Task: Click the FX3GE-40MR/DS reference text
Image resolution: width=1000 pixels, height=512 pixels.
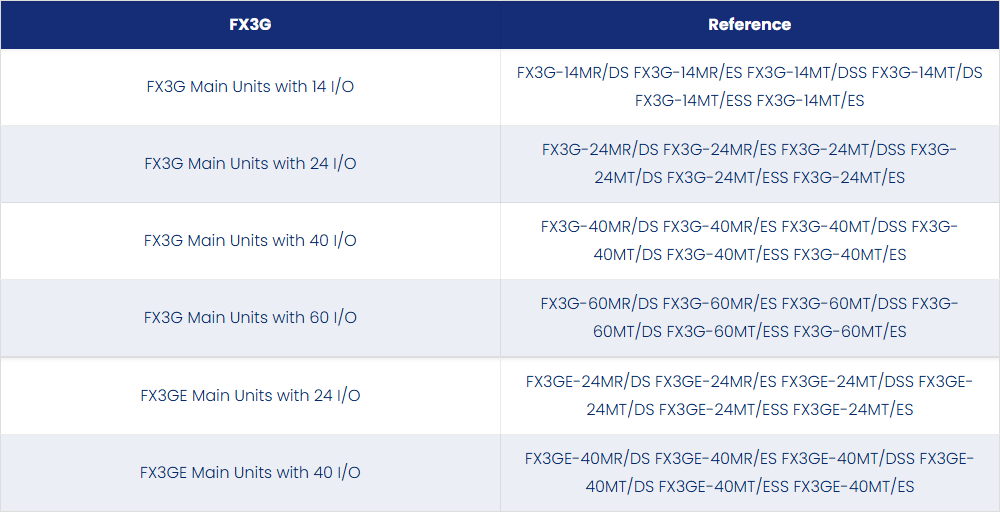Action: pos(587,459)
